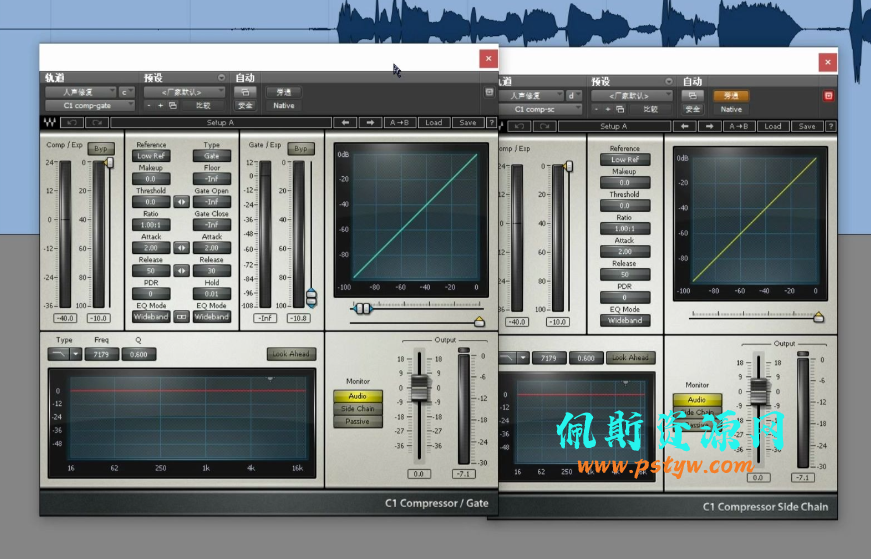This screenshot has width=871, height=559.
Task: Open help question mark in comp-gate window
Action: 491,123
